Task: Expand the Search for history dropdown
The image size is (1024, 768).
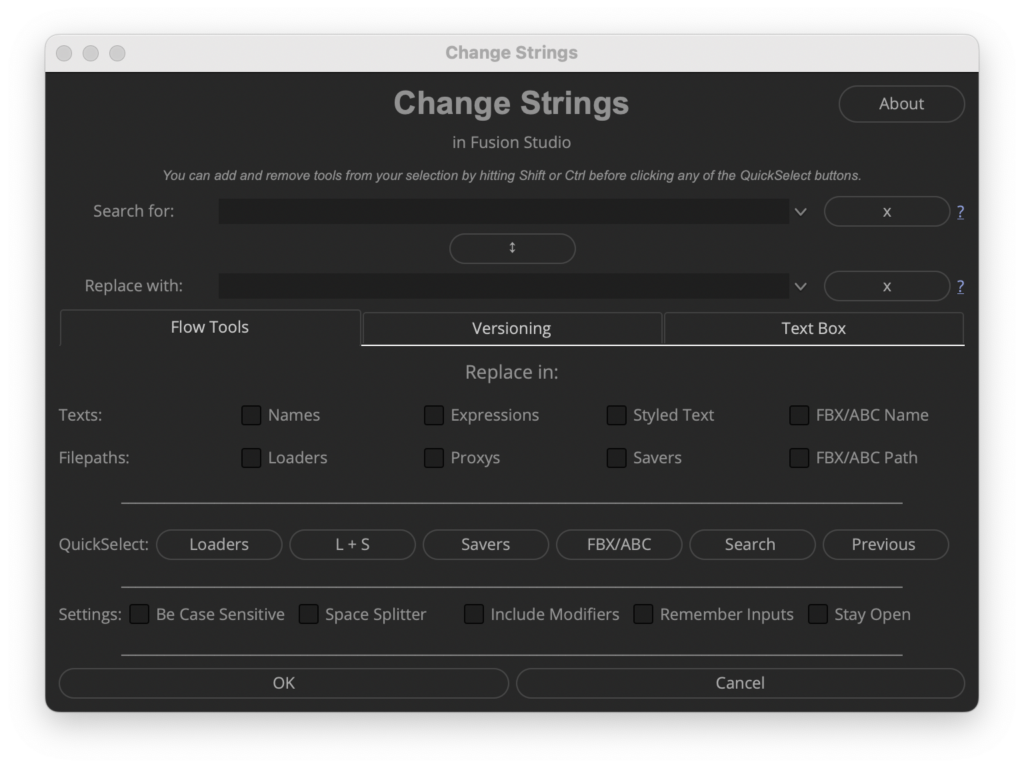Action: tap(801, 212)
